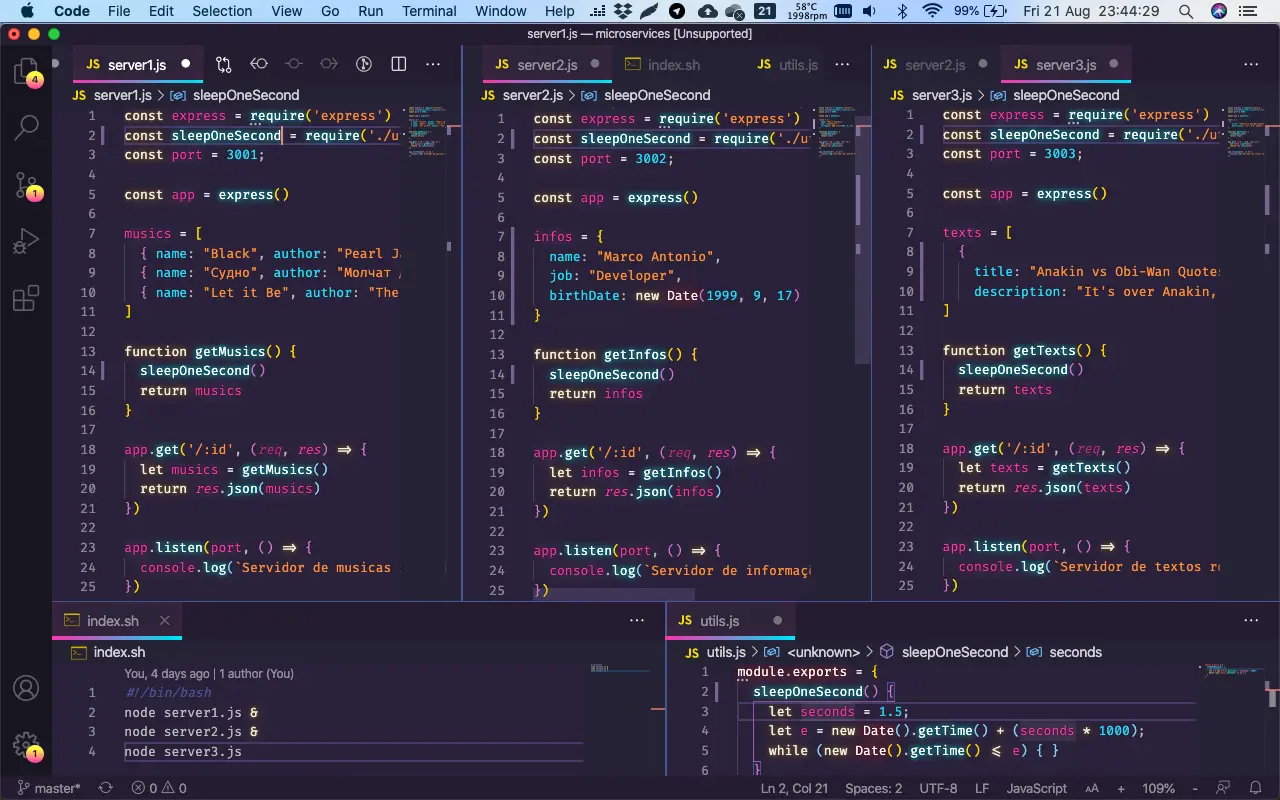Open More Actions for server3.js group
The width and height of the screenshot is (1280, 800).
tap(1251, 64)
